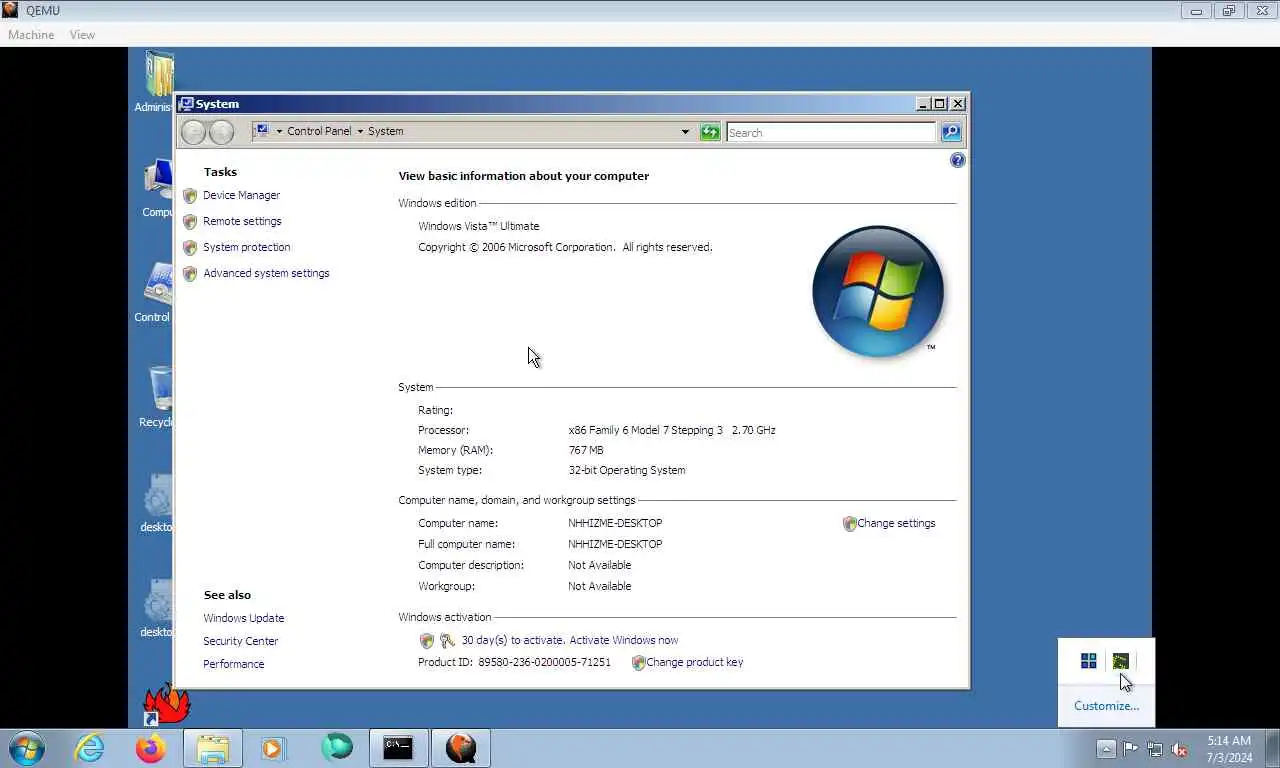Click Change product key link
Screen dimensions: 1280x768
pos(694,662)
